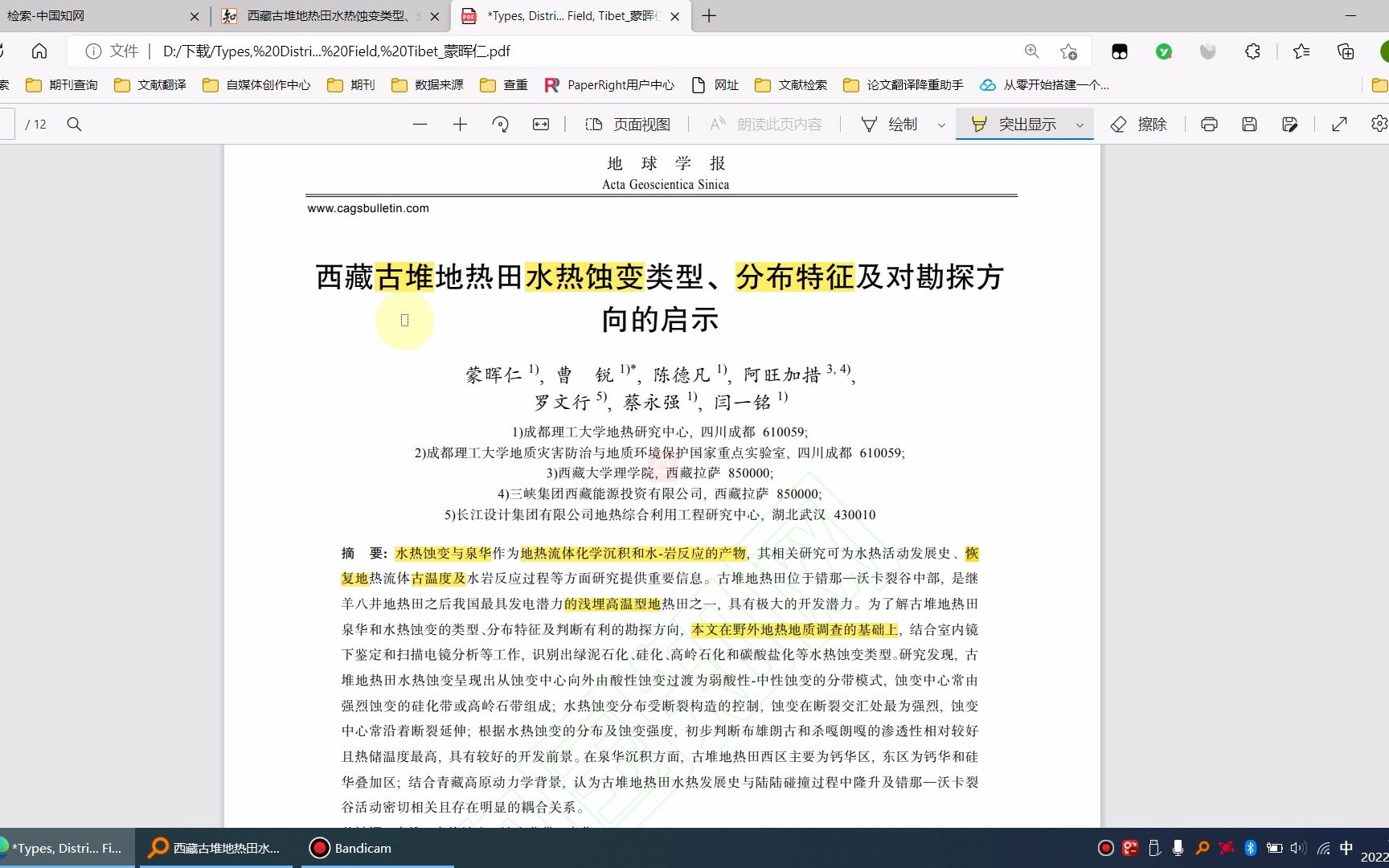Open 西藏古堆地热田水 taskbar window
Viewport: 1389px width, 868px height.
tap(215, 848)
